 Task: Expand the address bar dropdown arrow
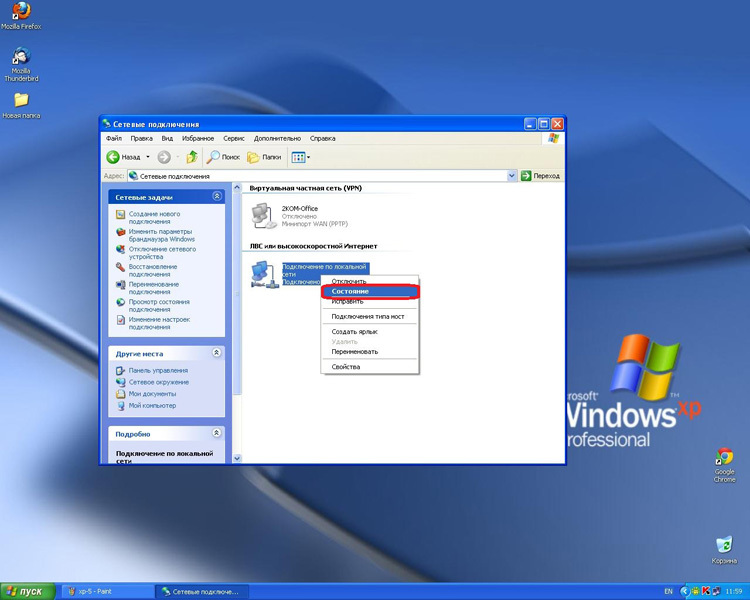pos(511,176)
